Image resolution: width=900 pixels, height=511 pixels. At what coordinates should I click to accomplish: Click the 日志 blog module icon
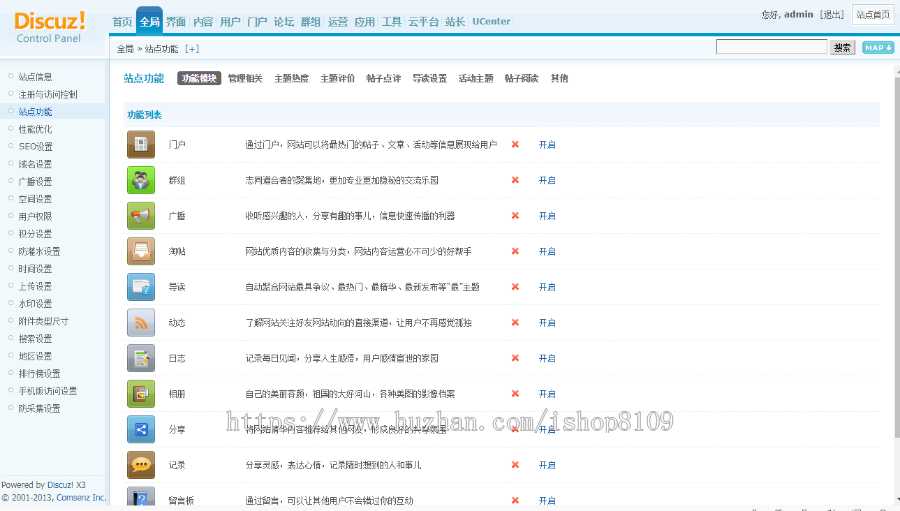(141, 358)
